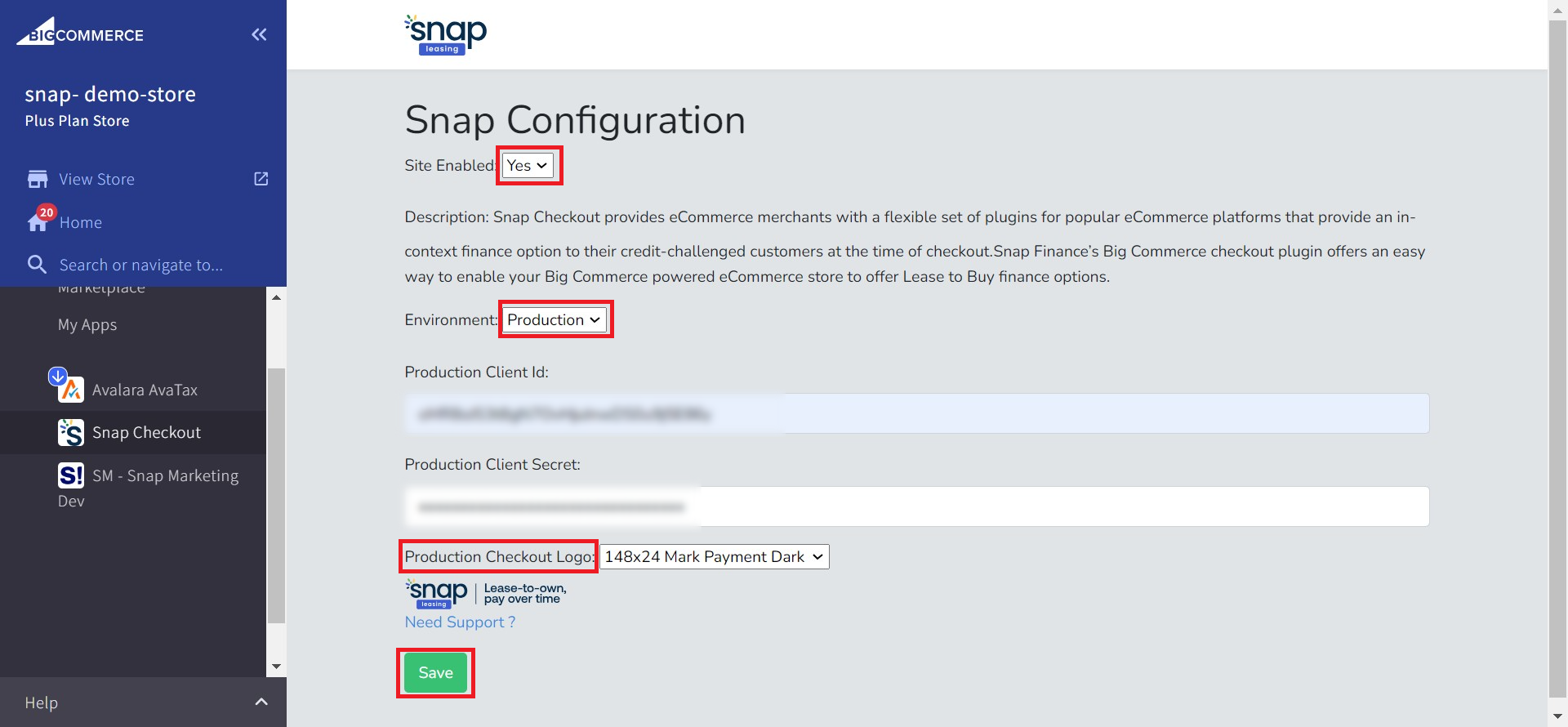The width and height of the screenshot is (1568, 727).
Task: Click the snap- demo-store name
Action: 110,94
